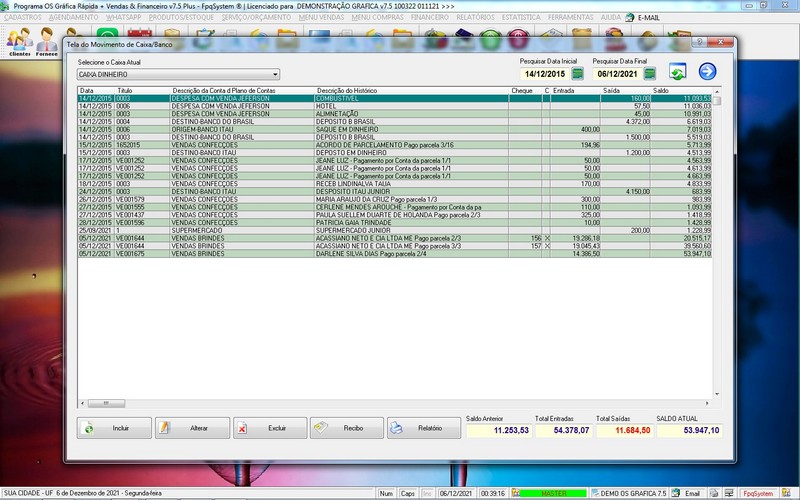Open the CADASTROS menu
The width and height of the screenshot is (800, 500).
click(x=23, y=17)
